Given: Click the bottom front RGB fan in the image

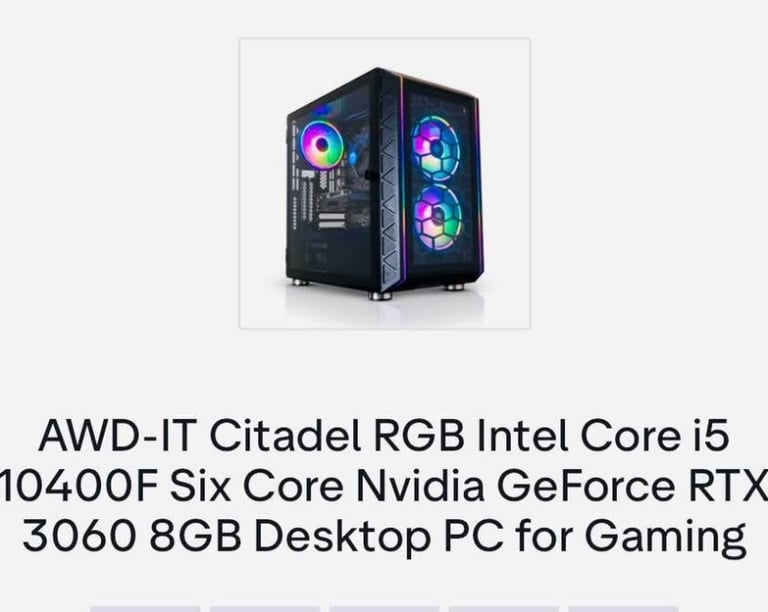Looking at the screenshot, I should (x=437, y=218).
